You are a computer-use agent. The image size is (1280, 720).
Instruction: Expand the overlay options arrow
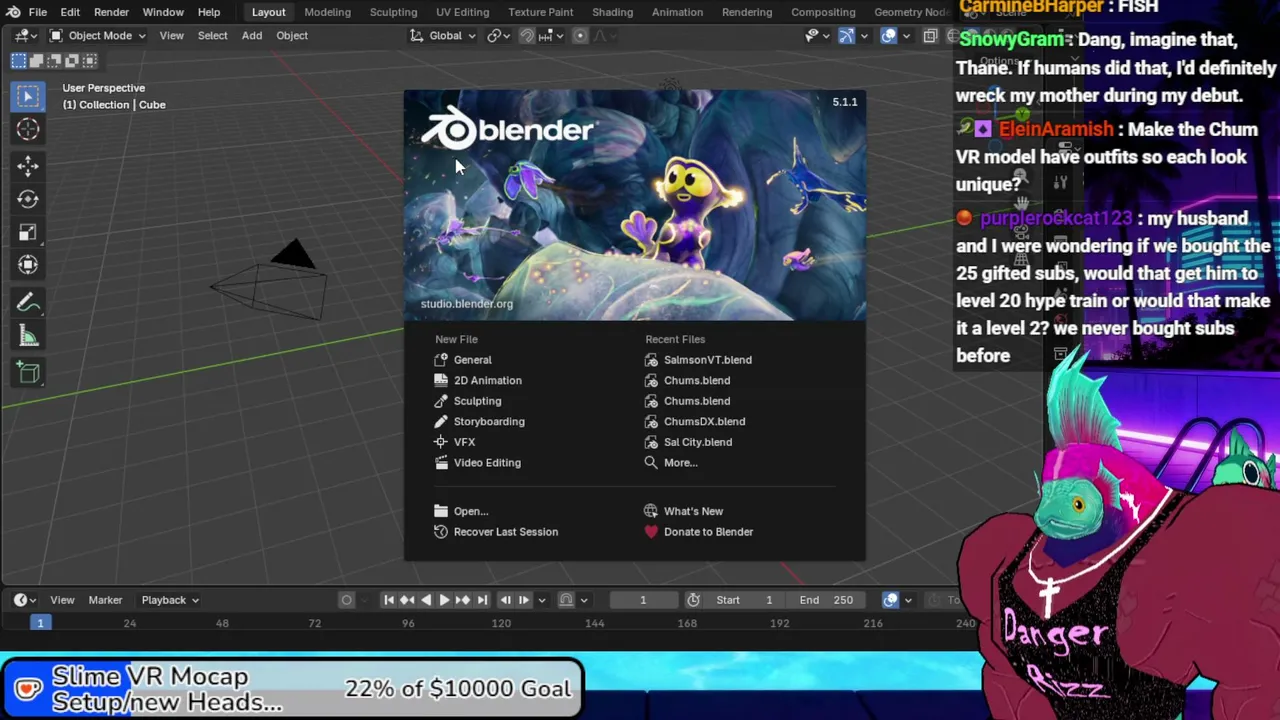click(905, 36)
